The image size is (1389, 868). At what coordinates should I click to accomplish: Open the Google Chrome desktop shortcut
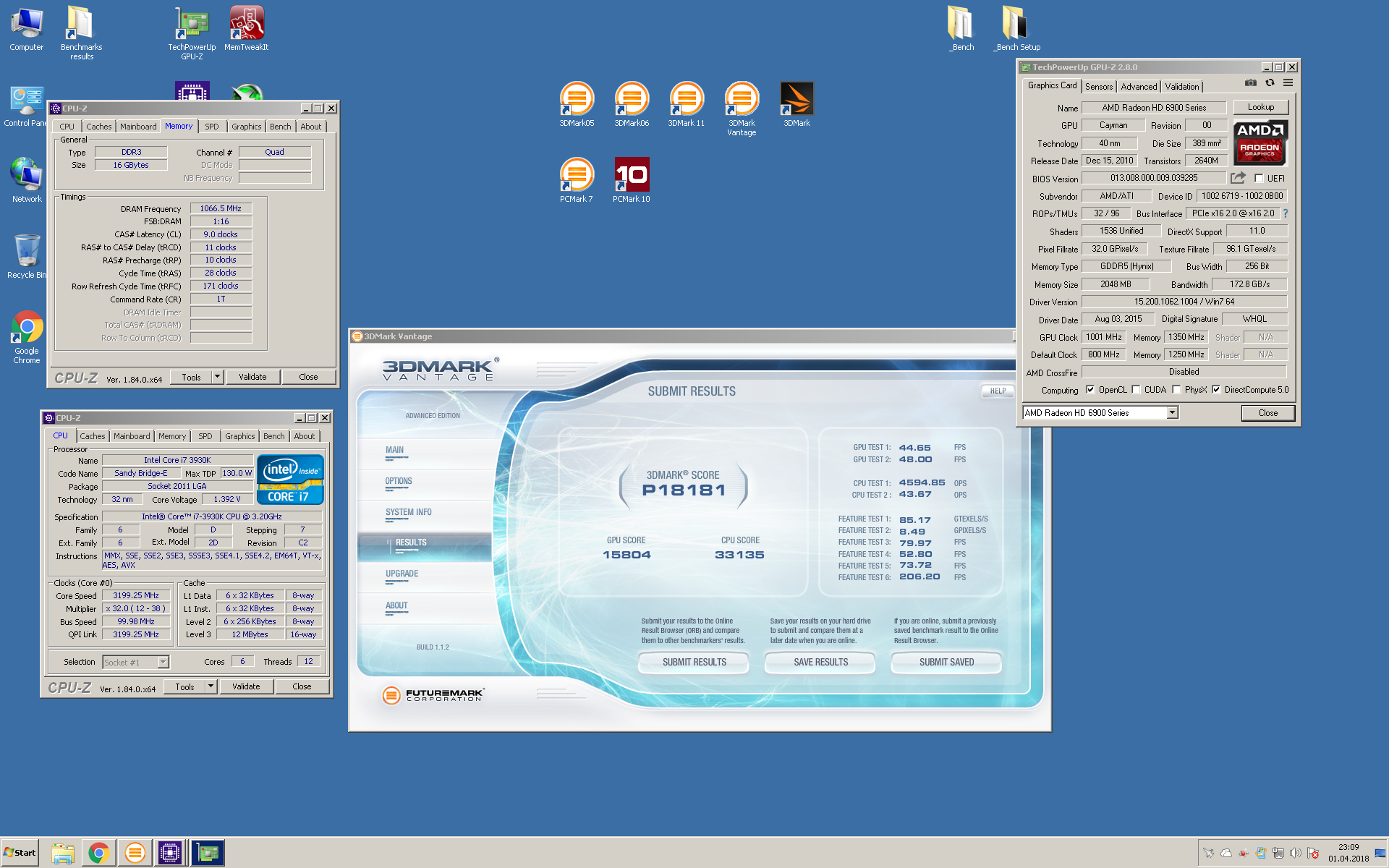[x=27, y=337]
